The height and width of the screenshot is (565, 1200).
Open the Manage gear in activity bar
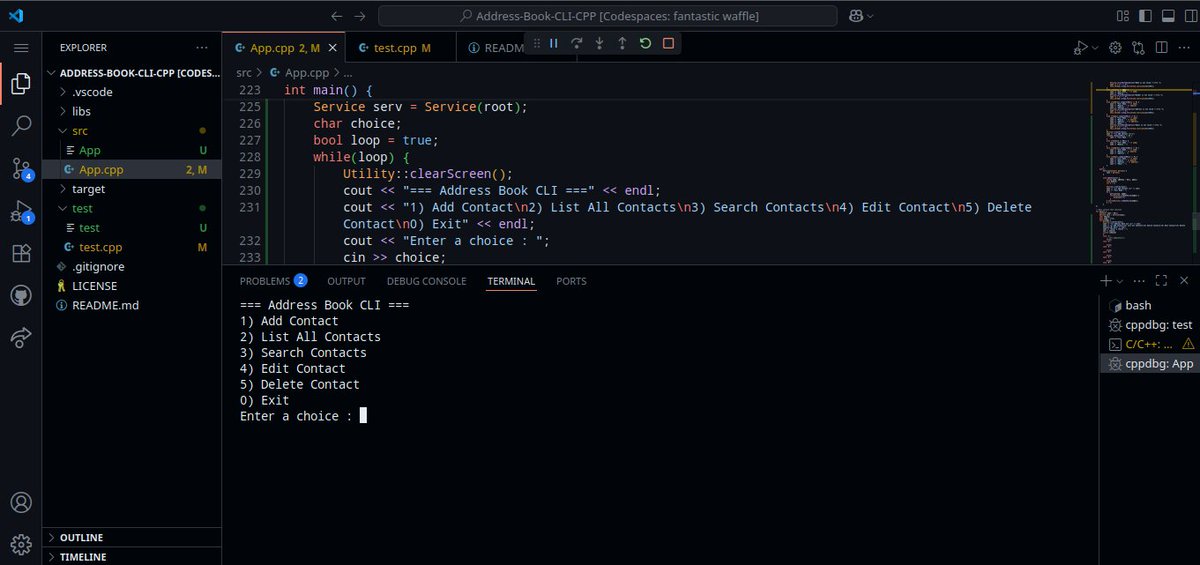(x=21, y=544)
